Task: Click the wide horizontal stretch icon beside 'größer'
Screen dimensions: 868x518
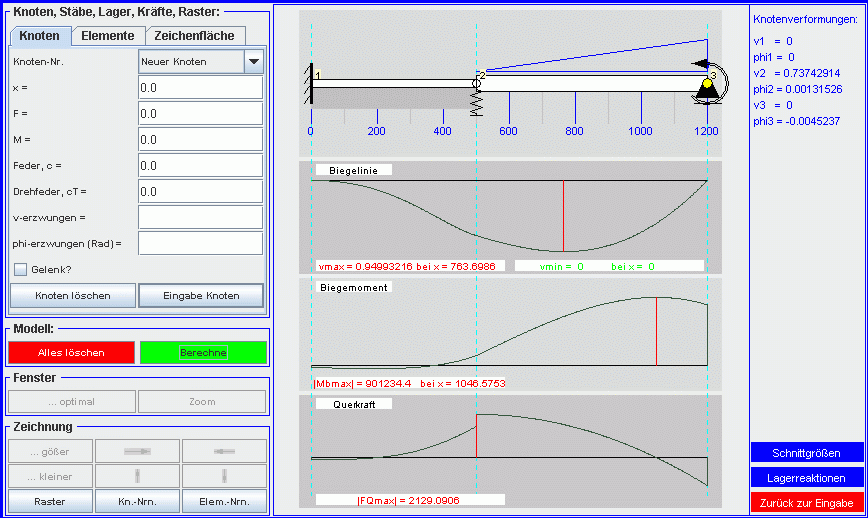Action: point(138,451)
